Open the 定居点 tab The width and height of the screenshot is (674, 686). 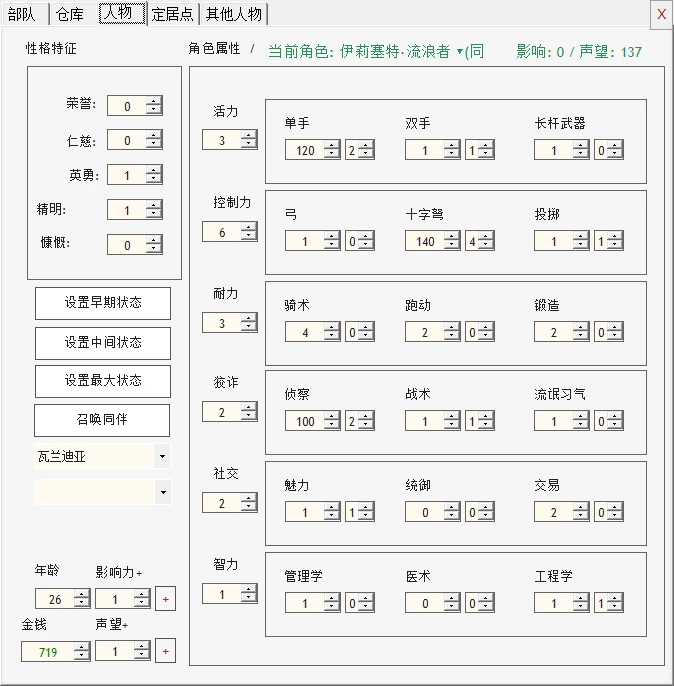pyautogui.click(x=173, y=14)
